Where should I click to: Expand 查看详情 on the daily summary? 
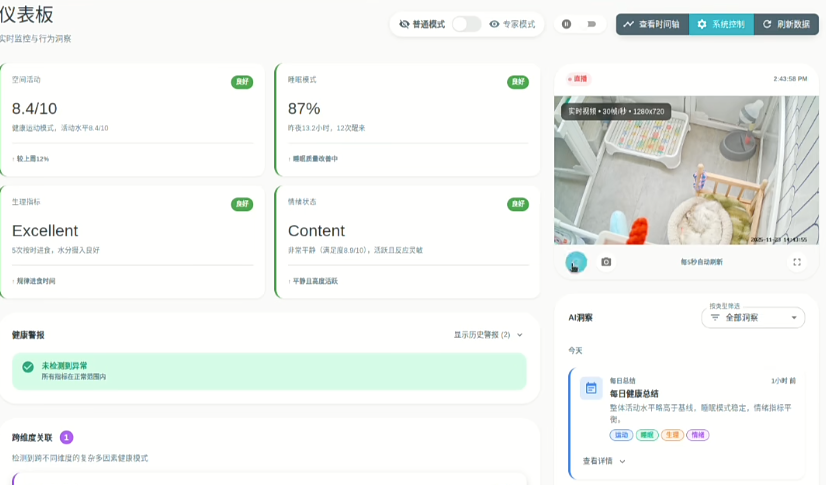pos(604,461)
